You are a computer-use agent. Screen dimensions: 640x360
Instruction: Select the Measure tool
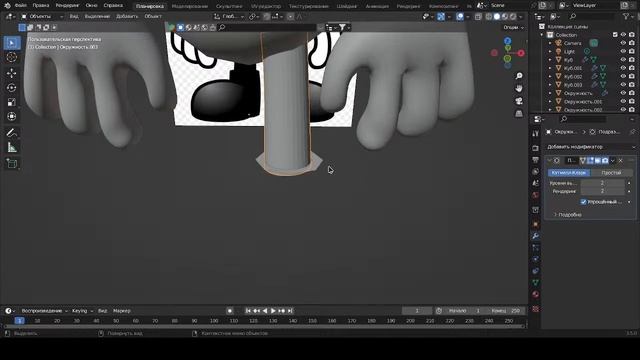pos(12,147)
